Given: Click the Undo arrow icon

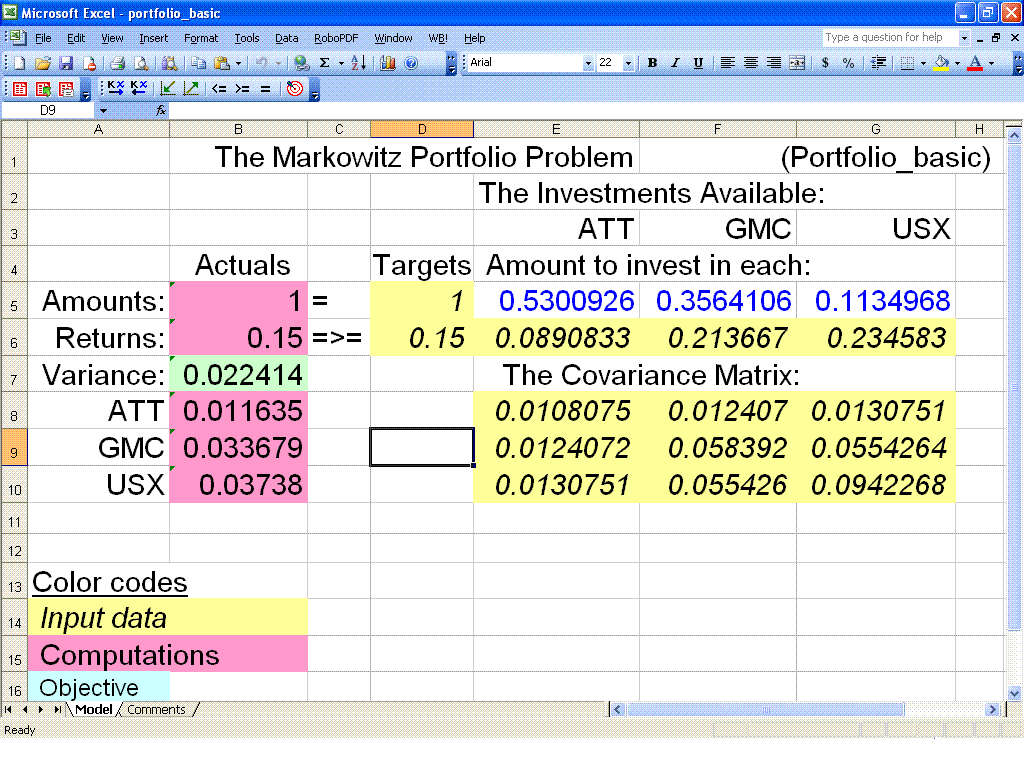Looking at the screenshot, I should [x=261, y=63].
